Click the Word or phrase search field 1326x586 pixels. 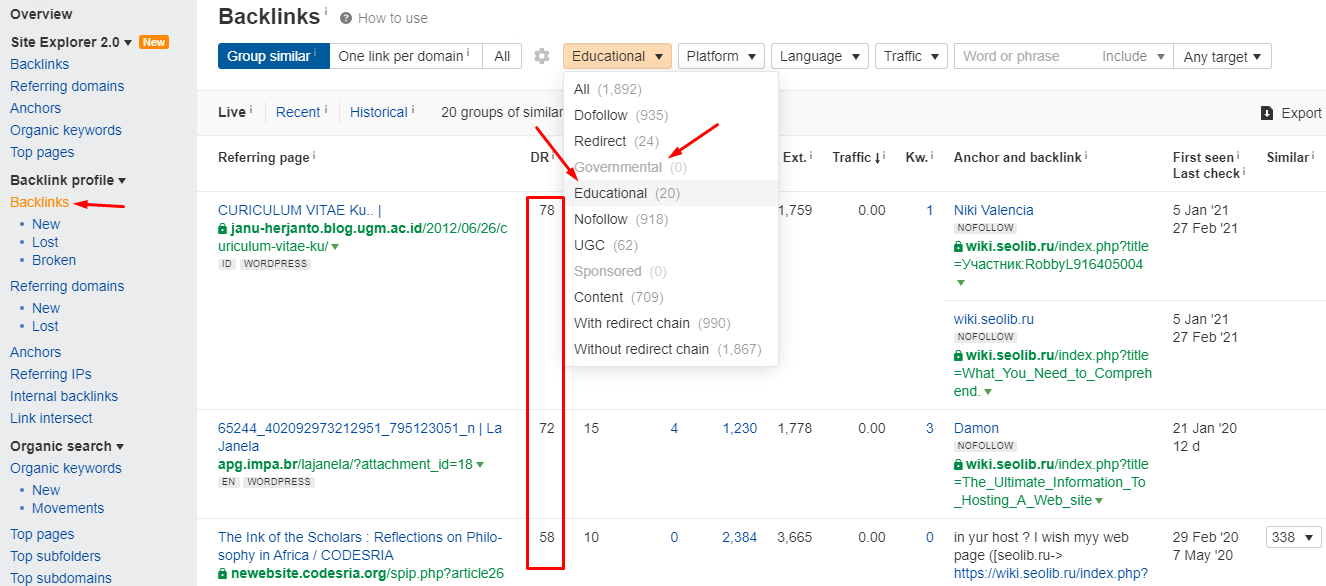[1025, 56]
